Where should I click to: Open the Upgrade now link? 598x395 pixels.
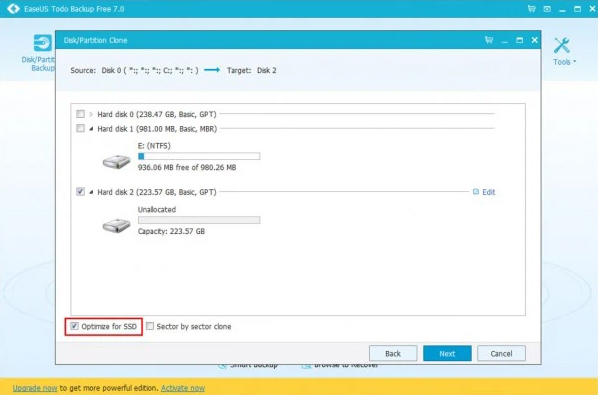pos(35,388)
